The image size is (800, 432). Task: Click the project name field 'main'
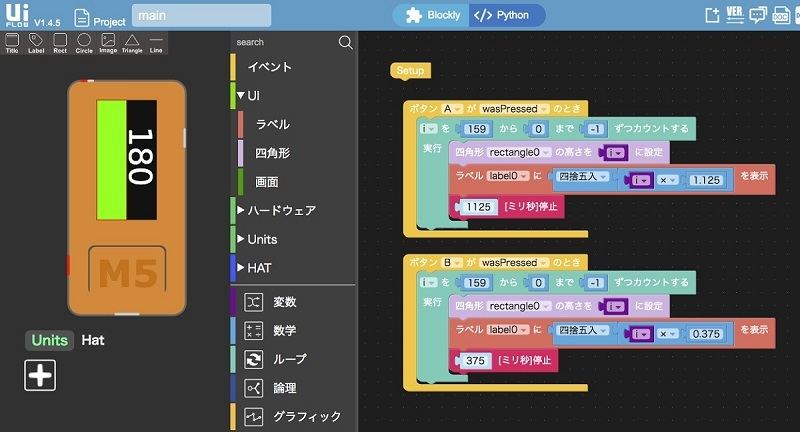pos(201,16)
